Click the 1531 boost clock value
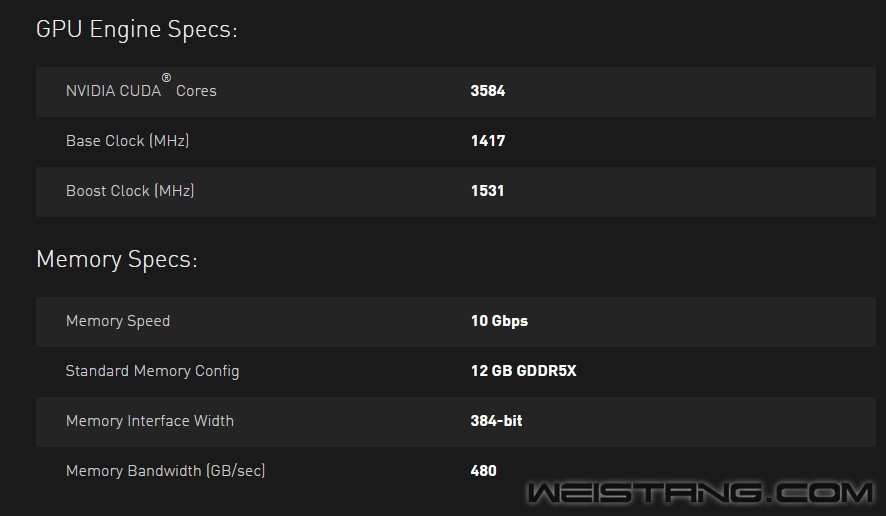The image size is (886, 516). click(487, 191)
